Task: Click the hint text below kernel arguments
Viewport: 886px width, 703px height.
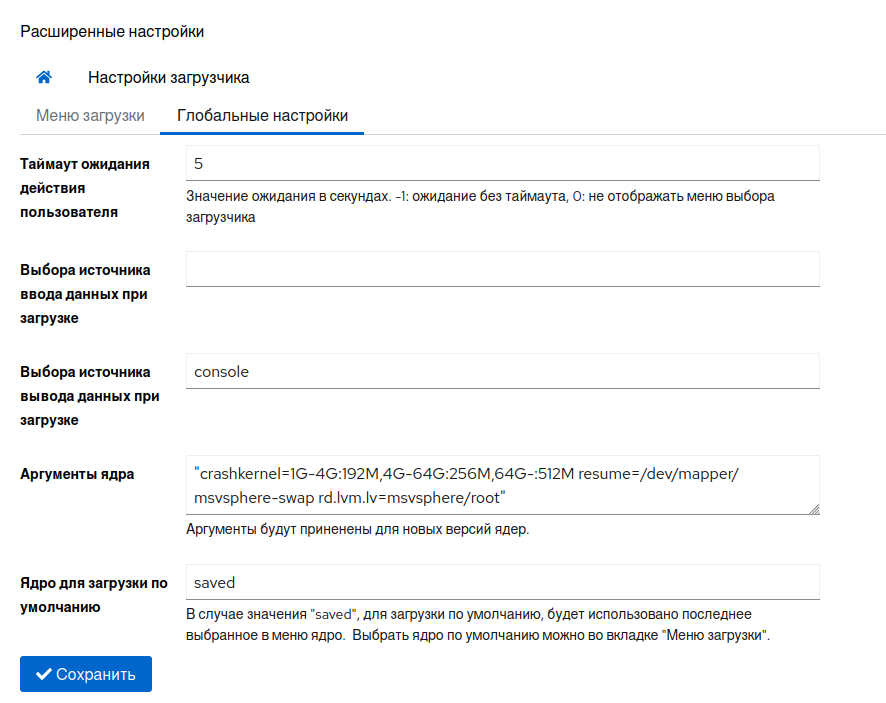Action: click(357, 529)
